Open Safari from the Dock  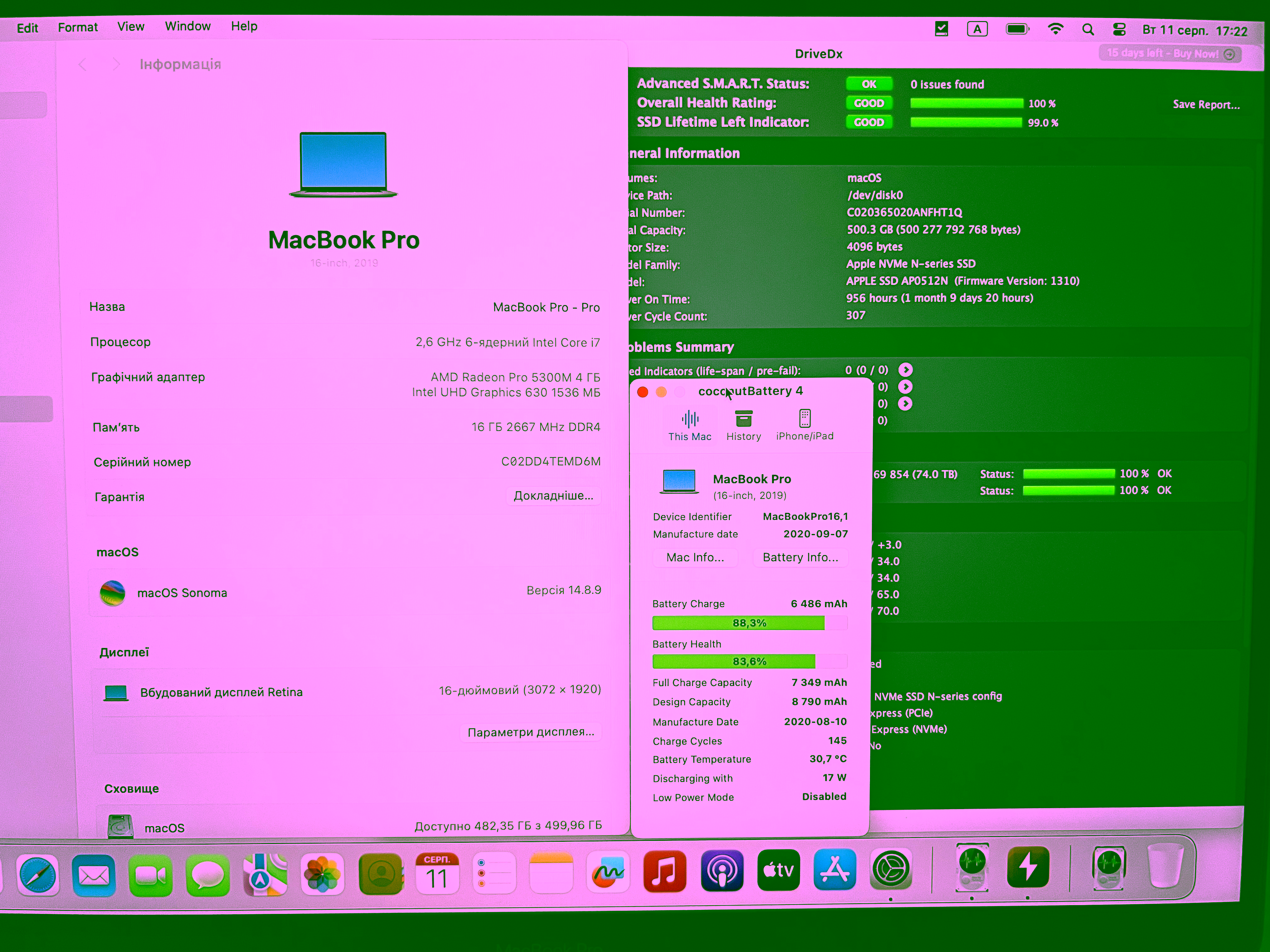pos(38,875)
